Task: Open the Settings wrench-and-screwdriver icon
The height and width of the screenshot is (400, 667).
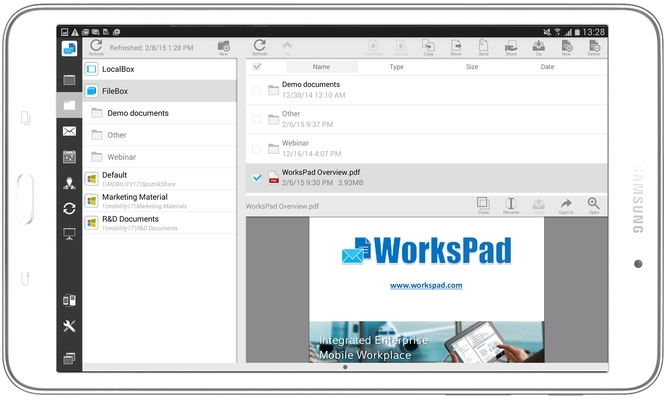Action: [69, 326]
